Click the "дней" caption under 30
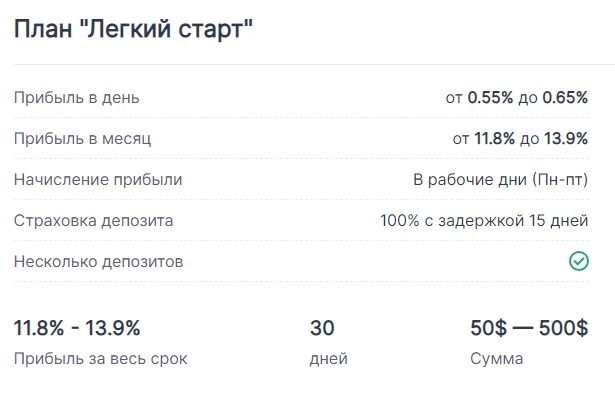615x396 pixels. point(329,359)
